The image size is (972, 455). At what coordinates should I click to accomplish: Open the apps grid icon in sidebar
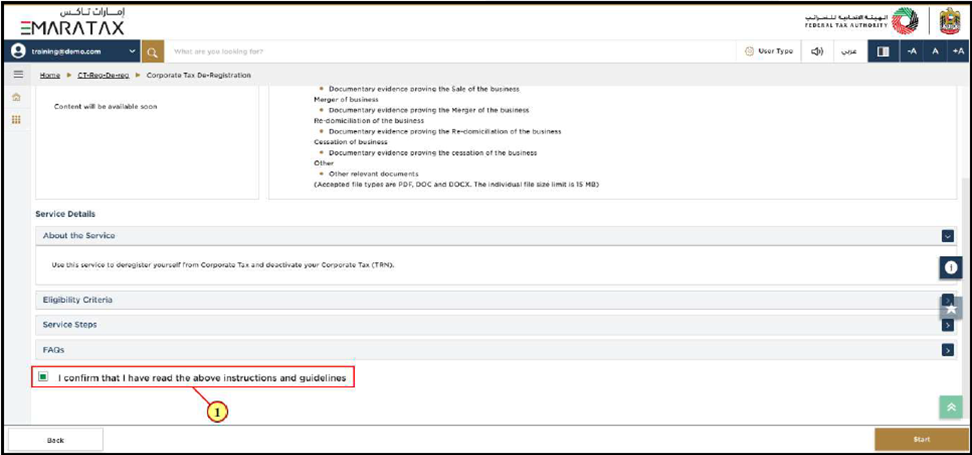tap(16, 120)
